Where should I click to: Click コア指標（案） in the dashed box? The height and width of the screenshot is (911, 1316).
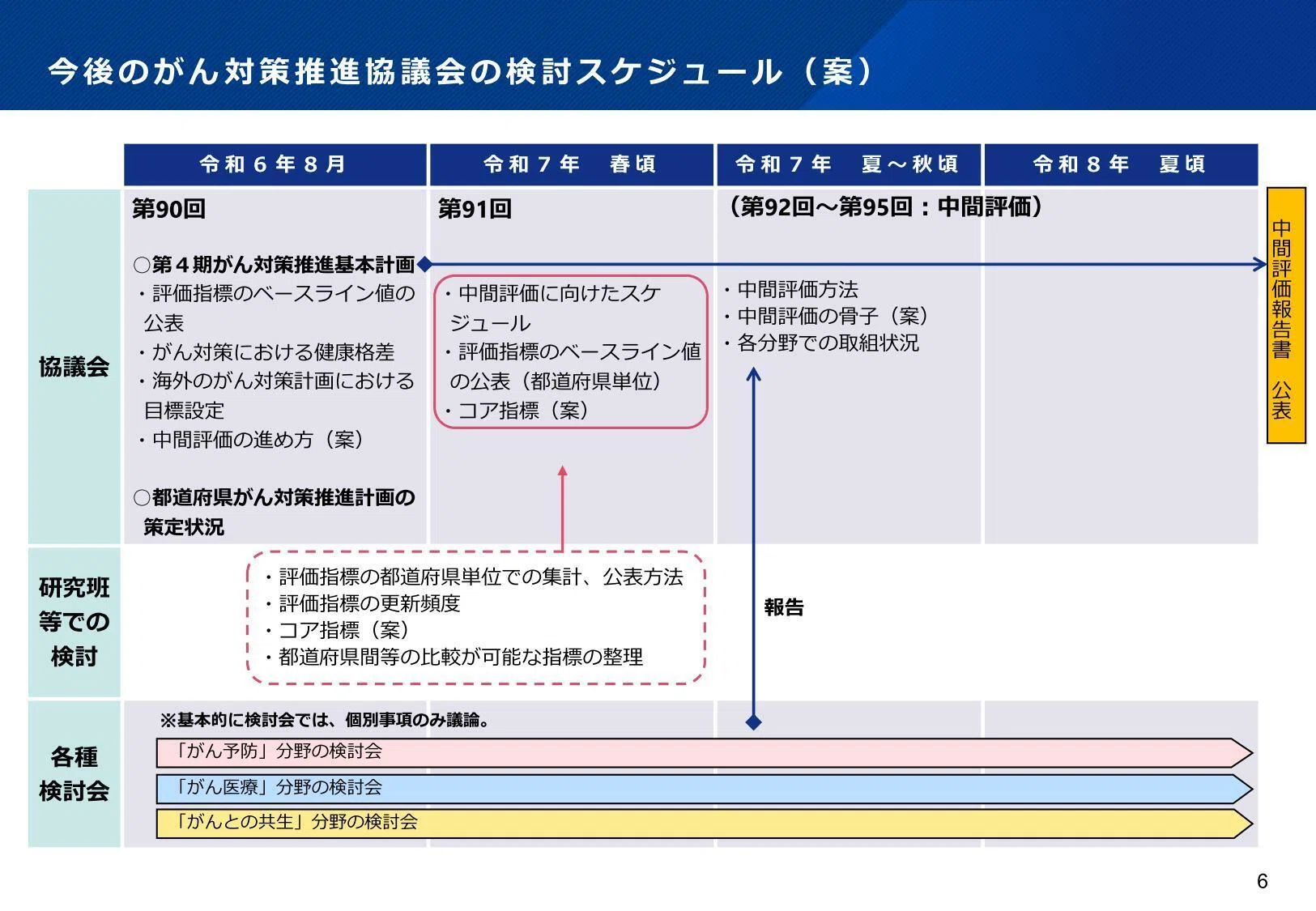[337, 630]
